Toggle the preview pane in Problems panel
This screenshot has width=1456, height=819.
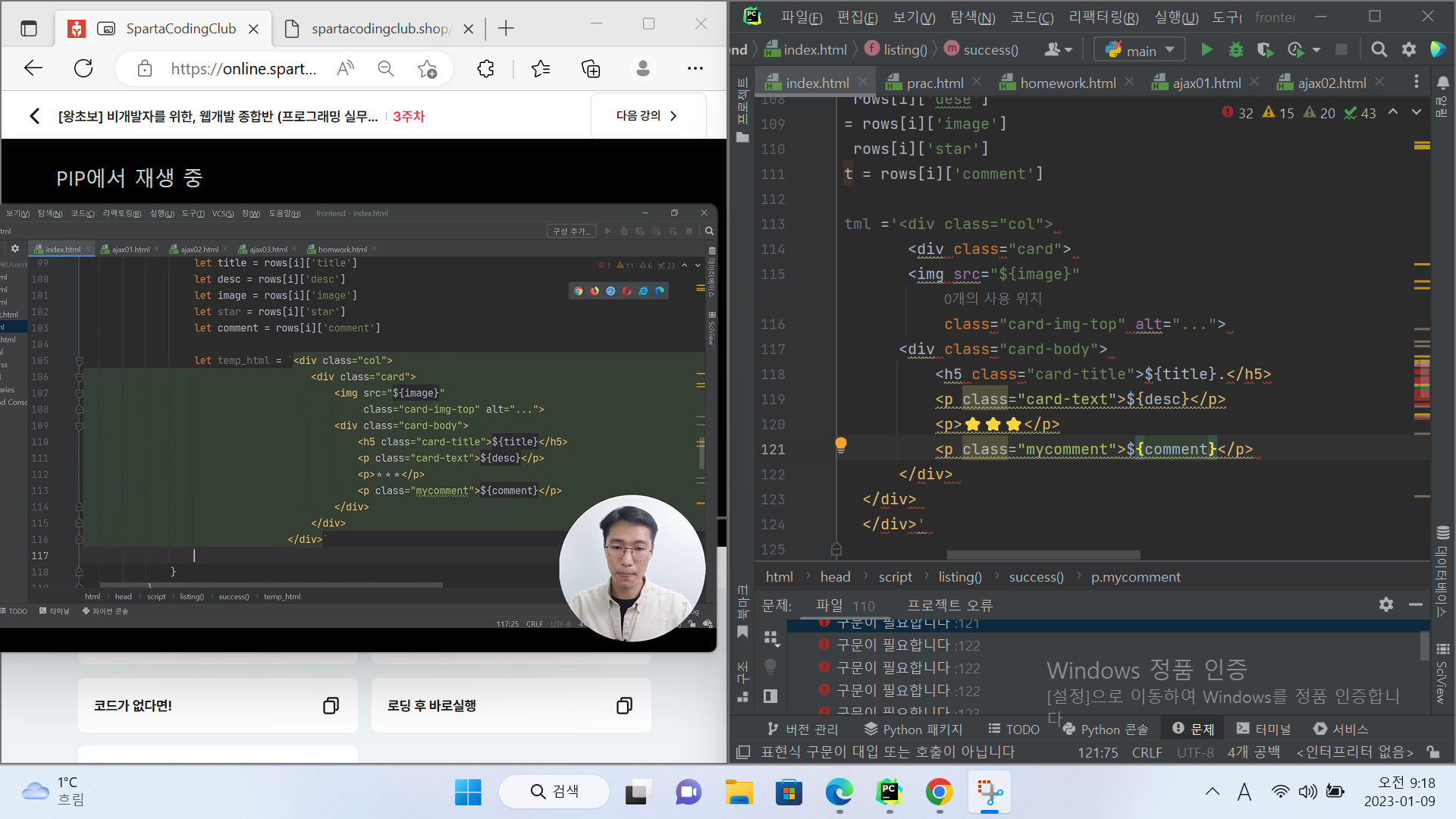770,695
